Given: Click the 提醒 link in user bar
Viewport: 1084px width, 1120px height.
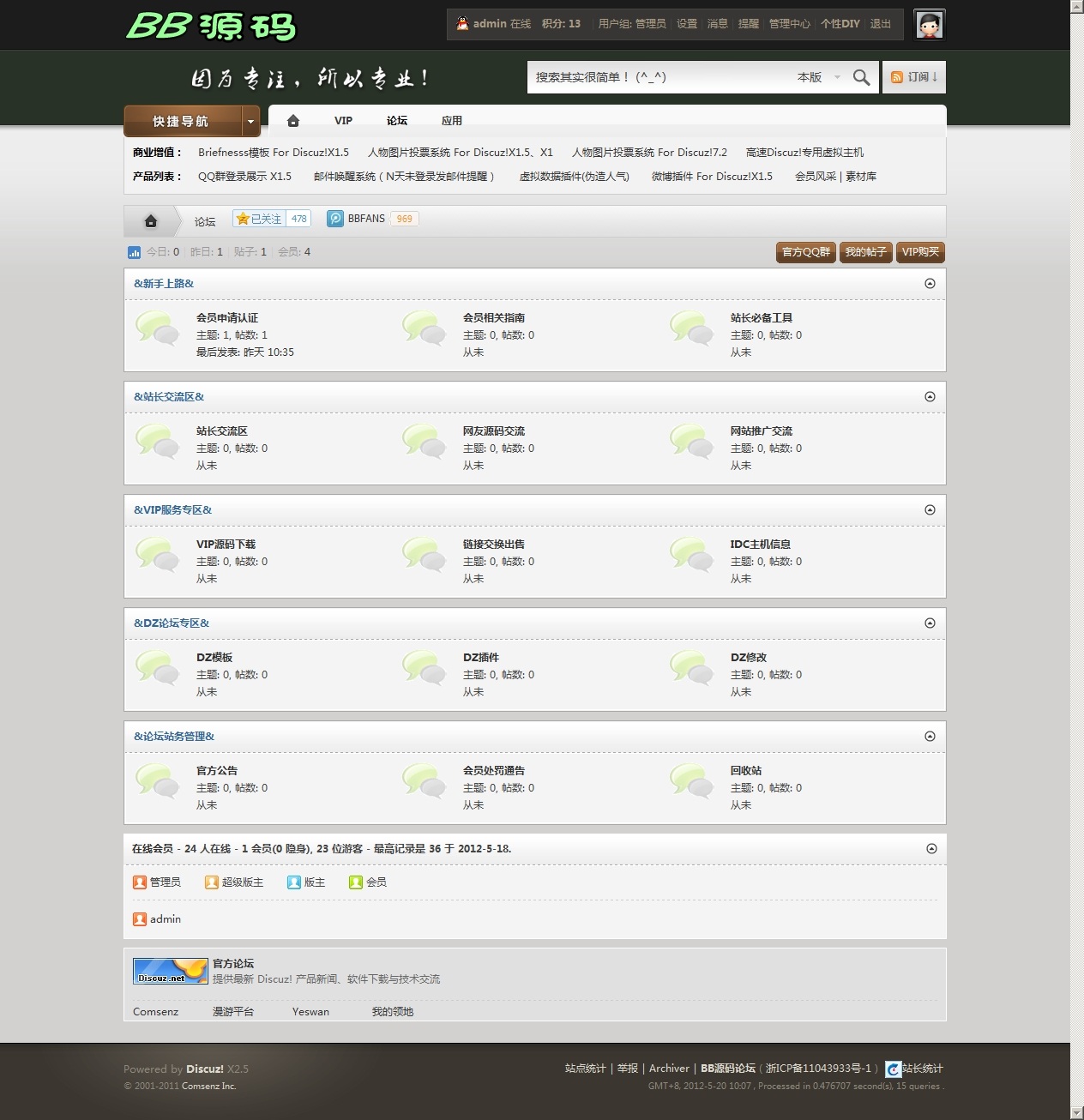Looking at the screenshot, I should click(749, 24).
